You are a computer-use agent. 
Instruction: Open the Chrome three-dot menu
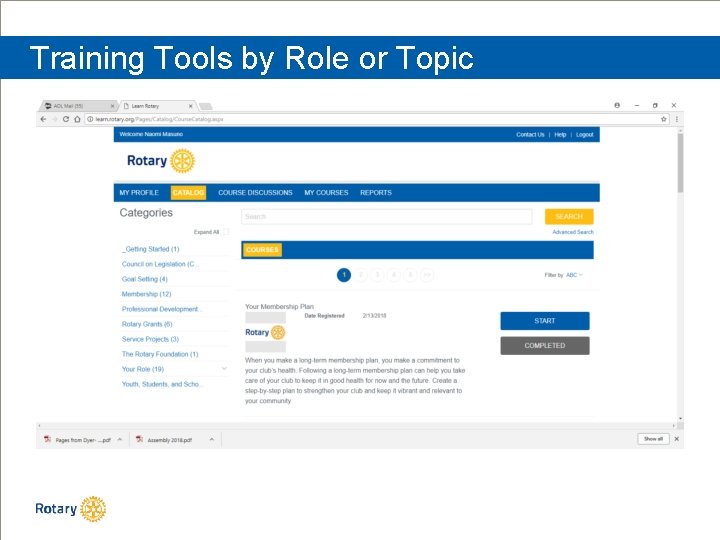pyautogui.click(x=676, y=119)
